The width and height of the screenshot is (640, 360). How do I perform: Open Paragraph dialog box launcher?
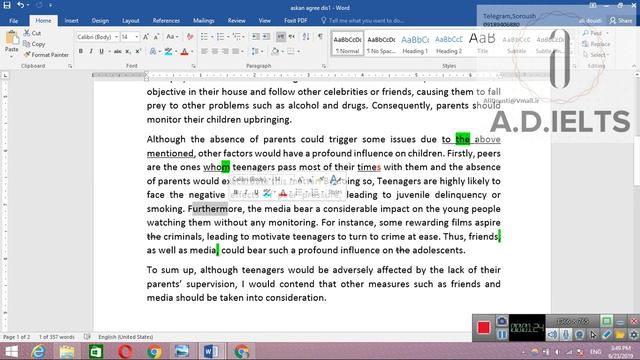pyautogui.click(x=324, y=66)
